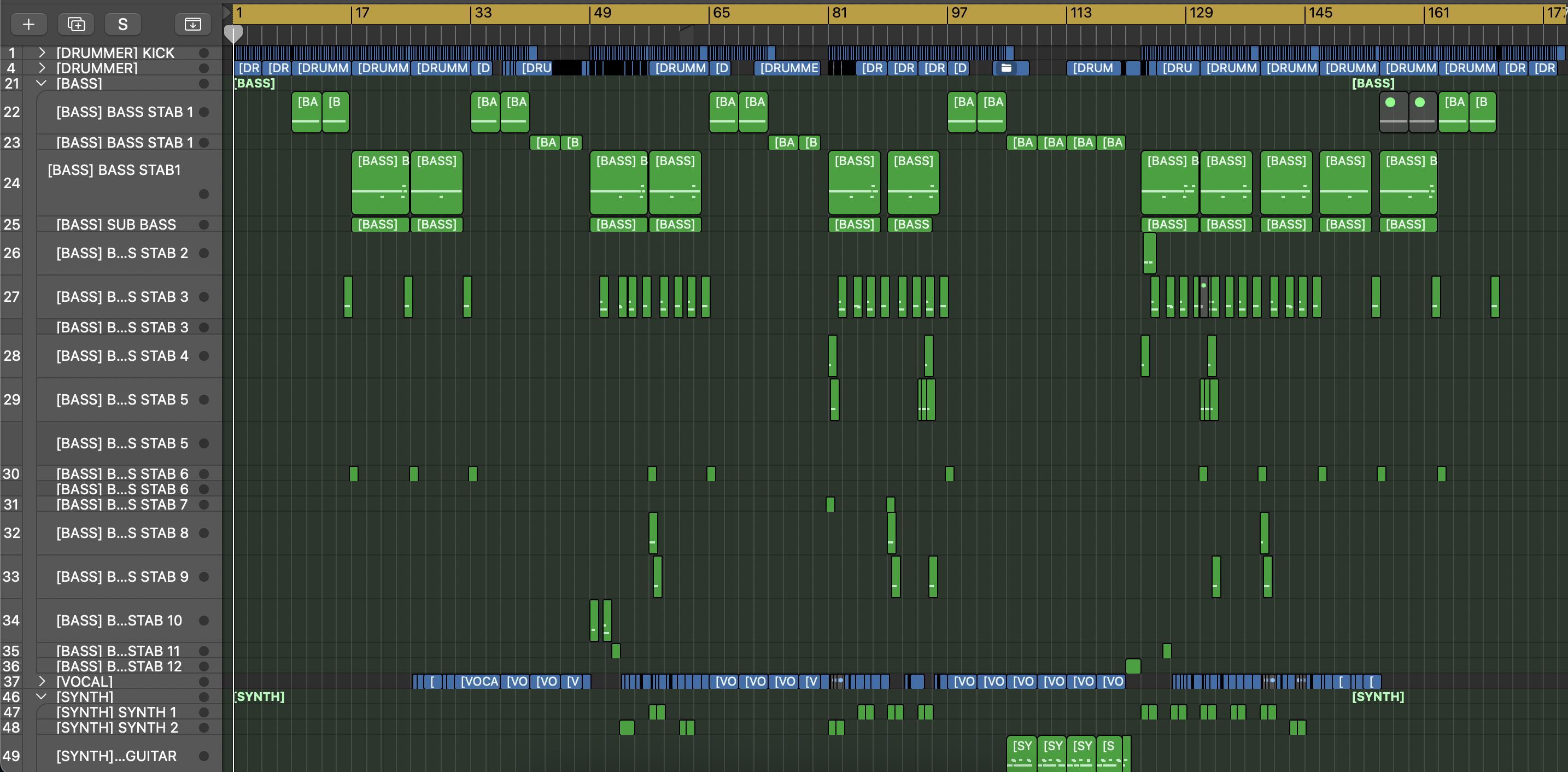The width and height of the screenshot is (1568, 772).
Task: Click the playhead handle at bar 1
Action: (234, 33)
